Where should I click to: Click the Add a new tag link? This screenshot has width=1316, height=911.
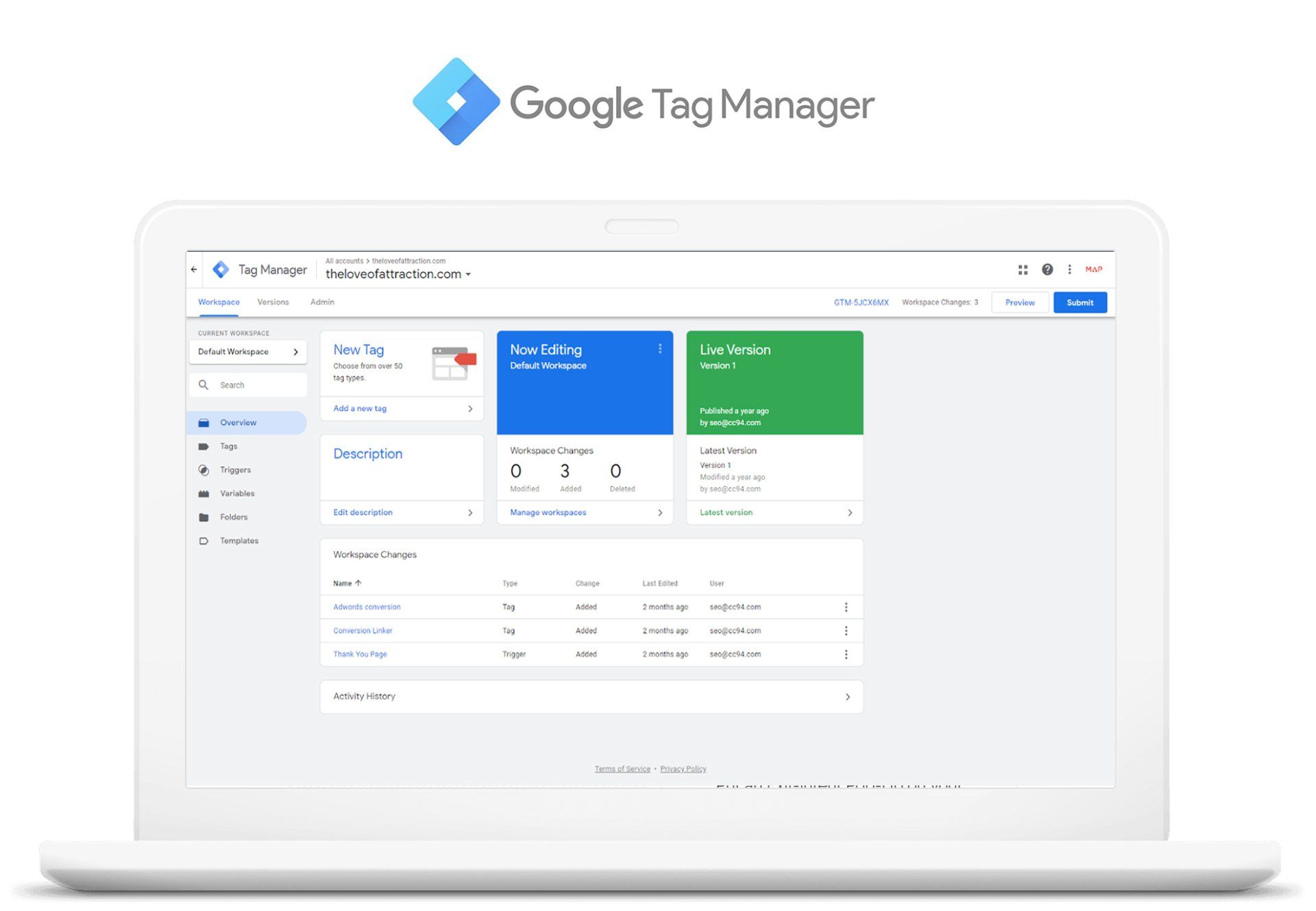pos(360,409)
